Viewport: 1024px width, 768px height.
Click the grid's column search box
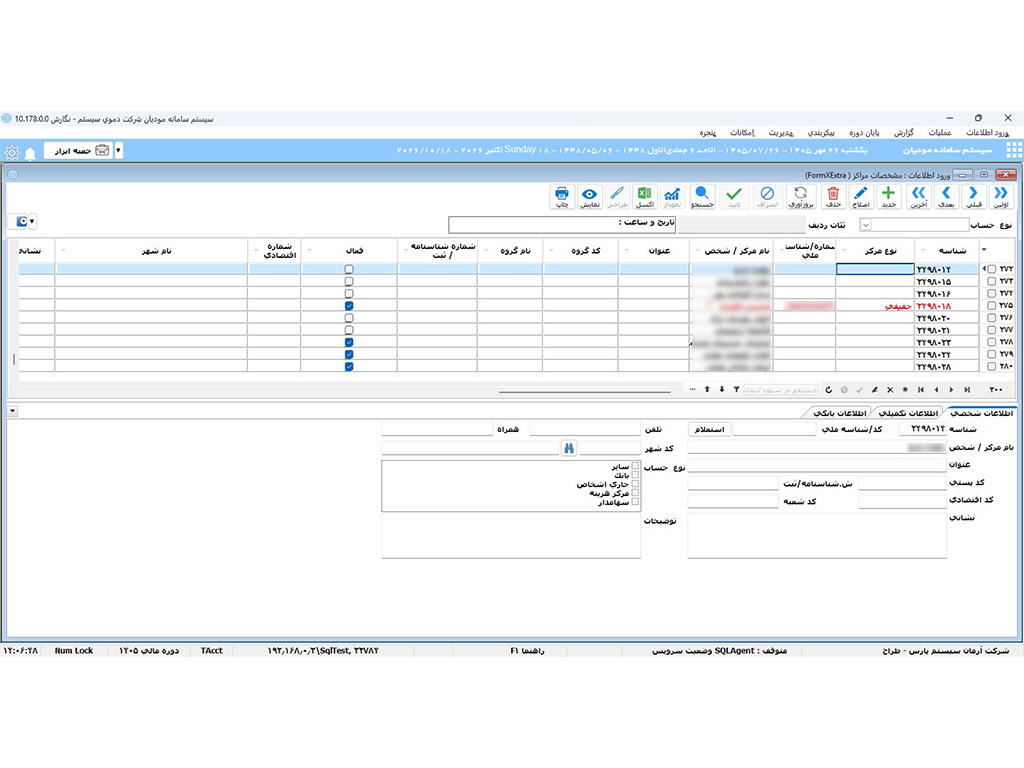point(781,390)
